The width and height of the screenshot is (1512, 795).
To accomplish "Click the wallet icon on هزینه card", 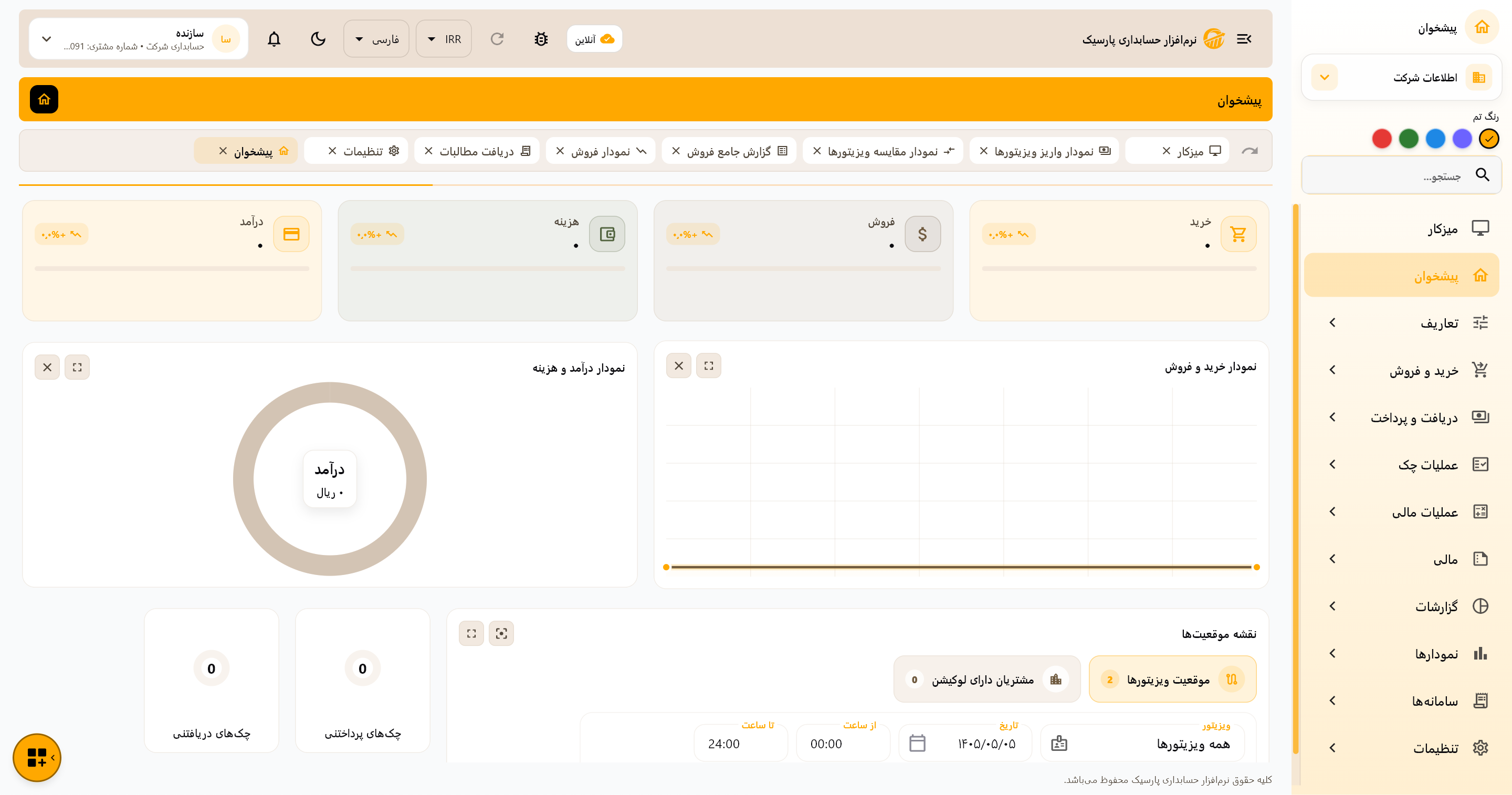I will tap(607, 234).
